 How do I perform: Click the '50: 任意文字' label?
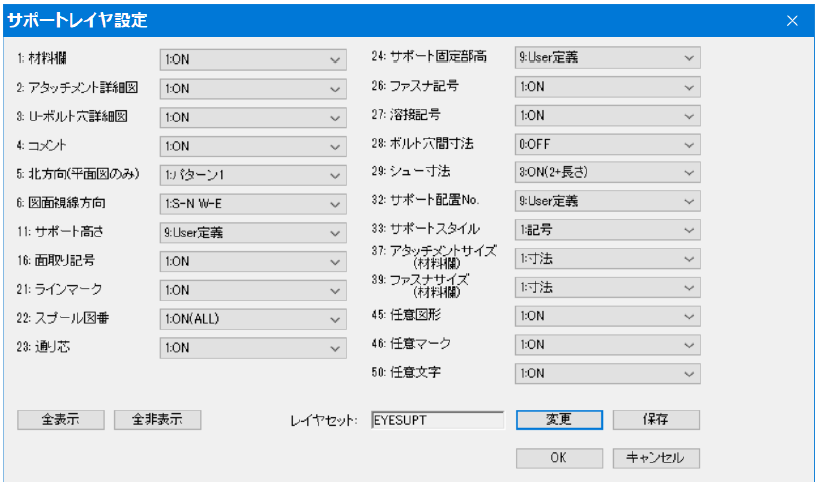406,372
